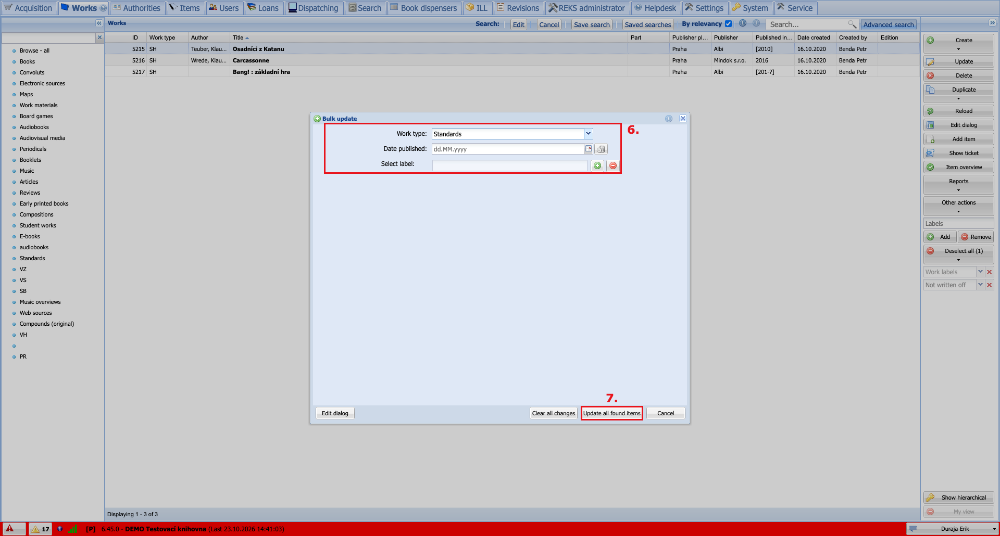The height and width of the screenshot is (536, 1000).
Task: Remove the Not written off filter
Action: pos(990,286)
